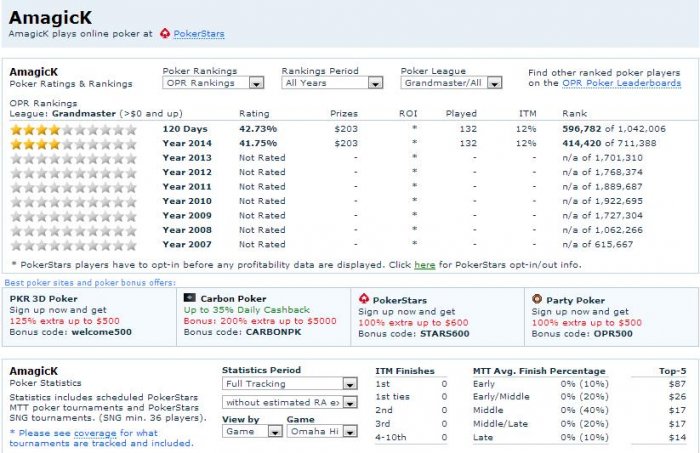
Task: Open the Carbon Poker offer title
Action: coord(233,299)
